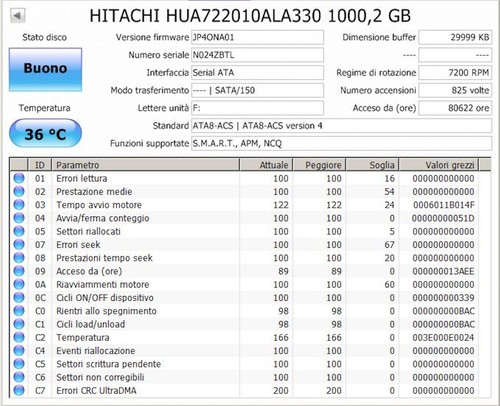Select the status orb of Settori scrittura pendente
Image resolution: width=500 pixels, height=406 pixels.
click(19, 364)
